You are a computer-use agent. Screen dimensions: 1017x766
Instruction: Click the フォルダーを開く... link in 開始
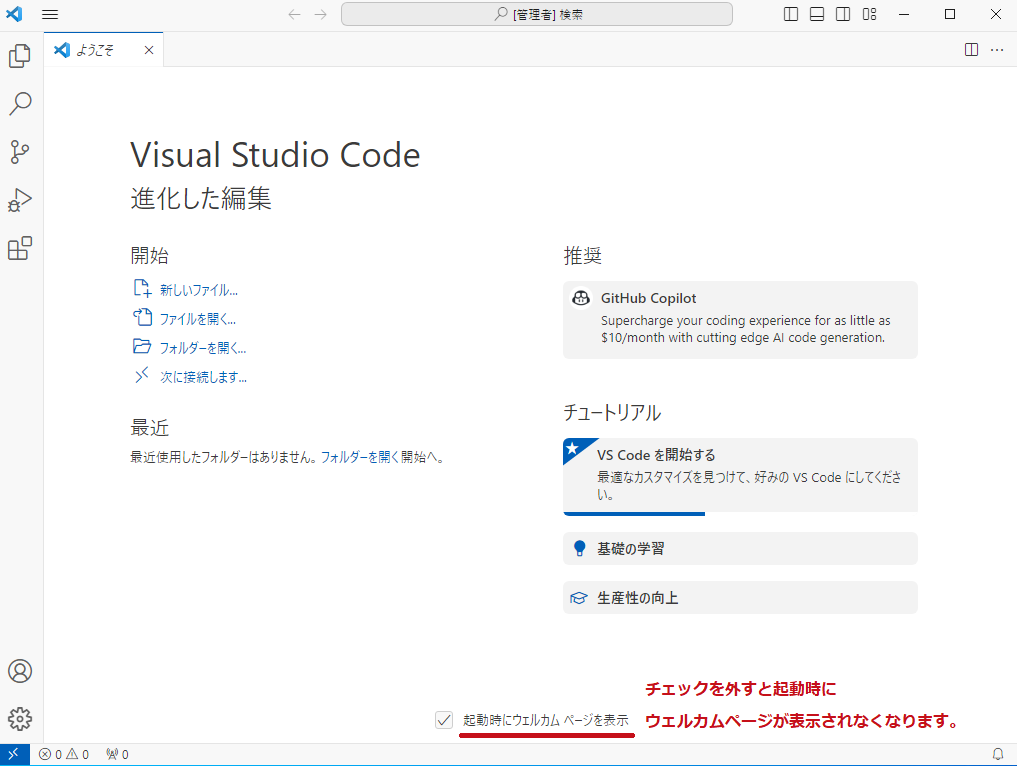coord(203,348)
